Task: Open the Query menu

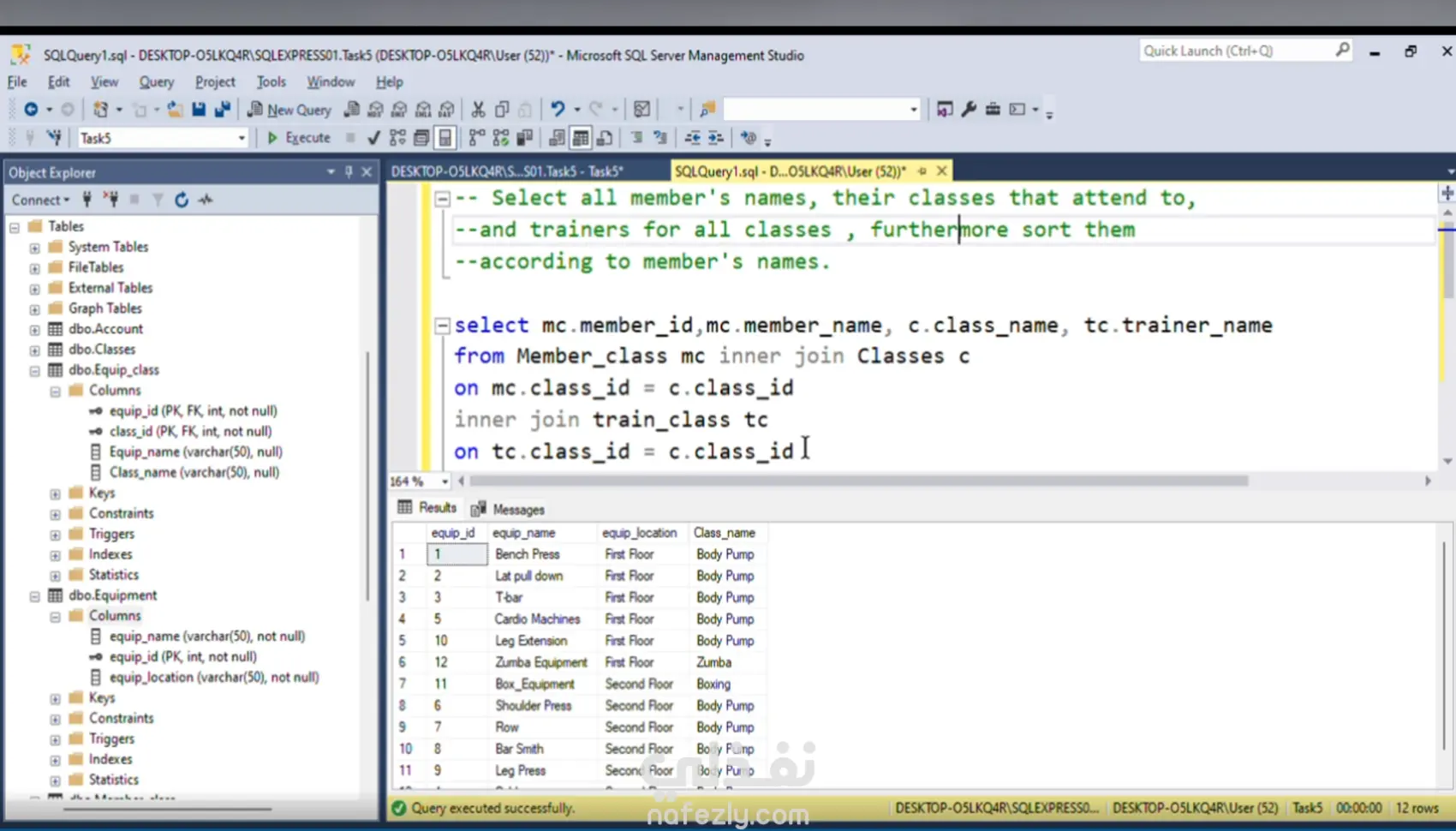Action: (156, 82)
